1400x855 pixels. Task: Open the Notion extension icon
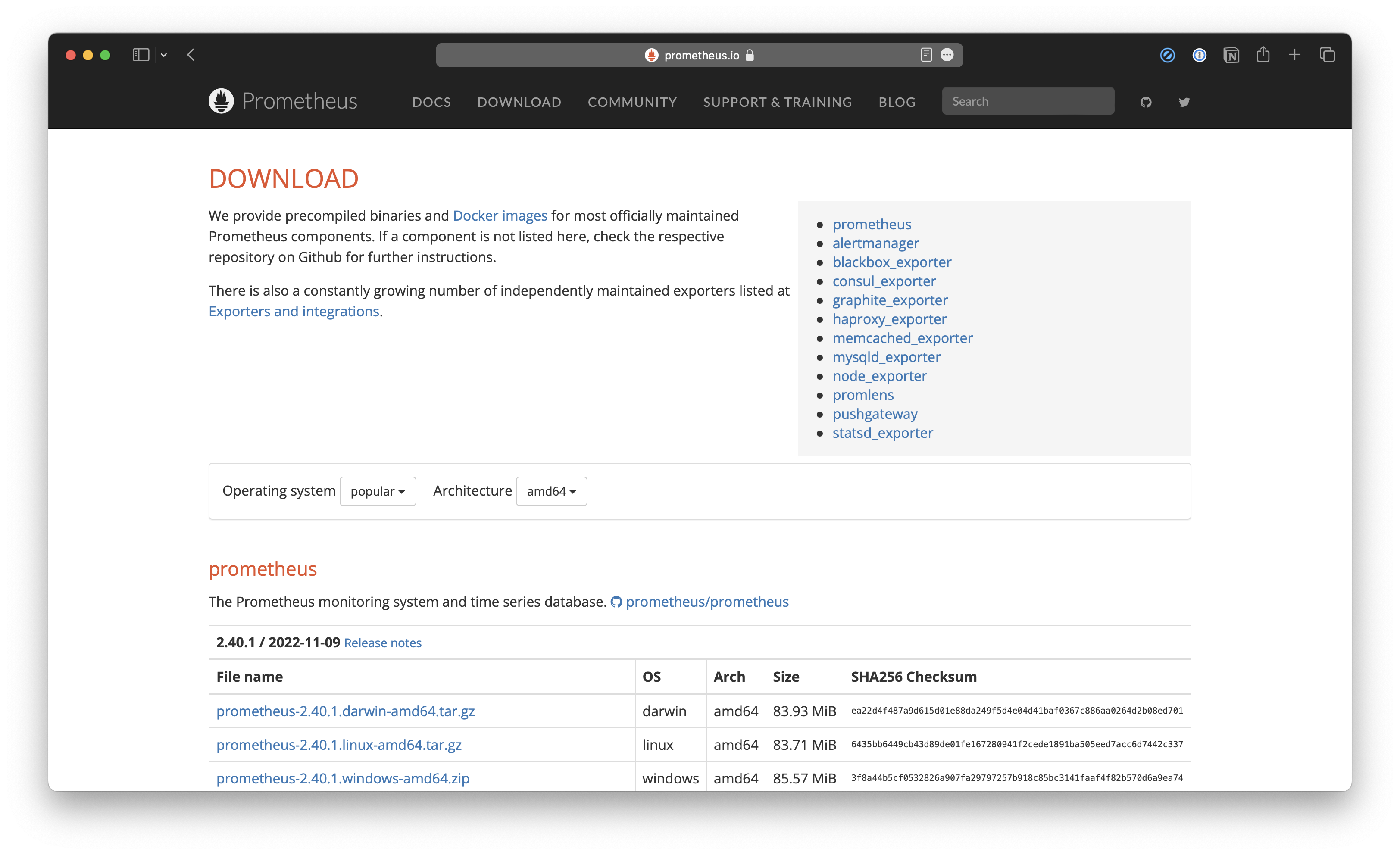pyautogui.click(x=1231, y=55)
